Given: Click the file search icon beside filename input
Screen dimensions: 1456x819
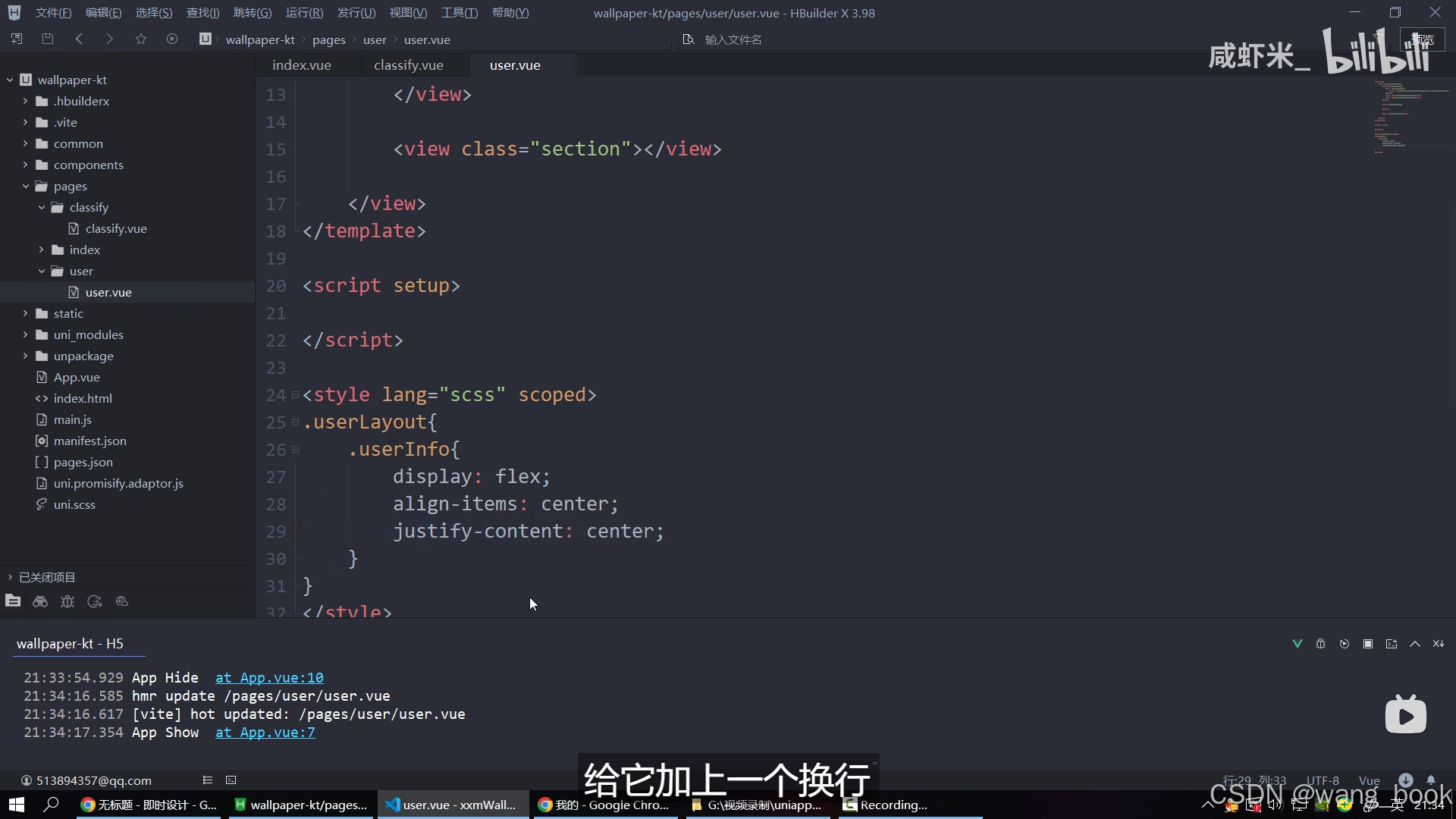Looking at the screenshot, I should click(x=689, y=39).
